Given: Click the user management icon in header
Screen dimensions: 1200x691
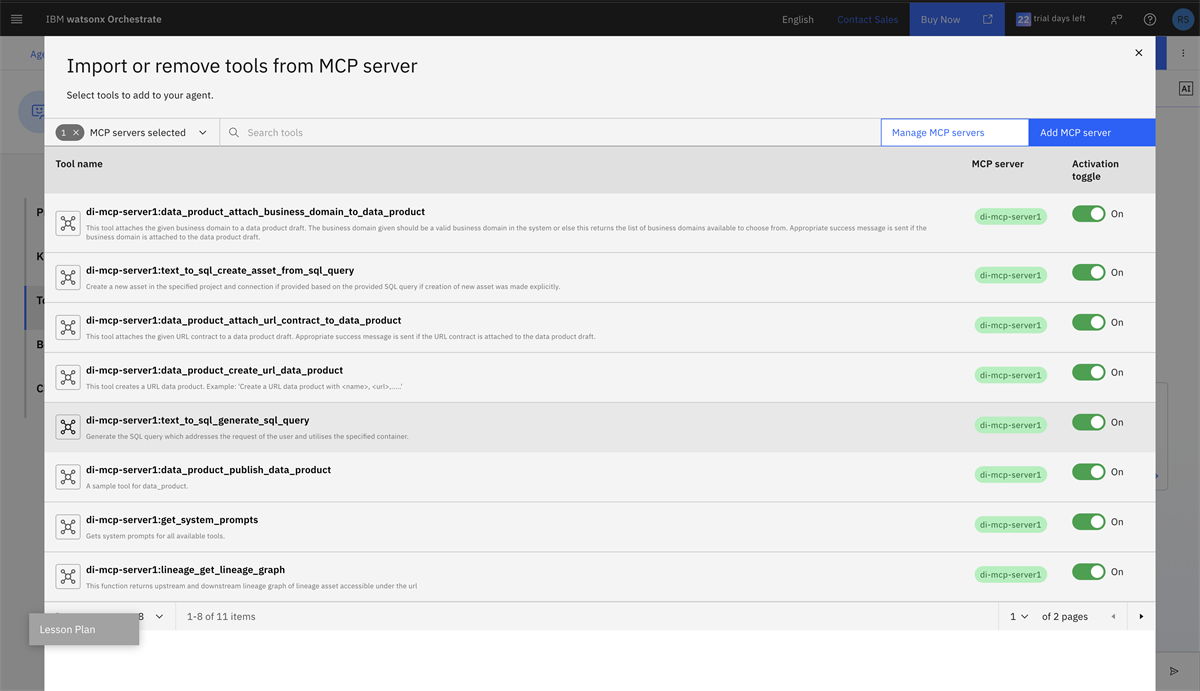Looking at the screenshot, I should pyautogui.click(x=1117, y=19).
